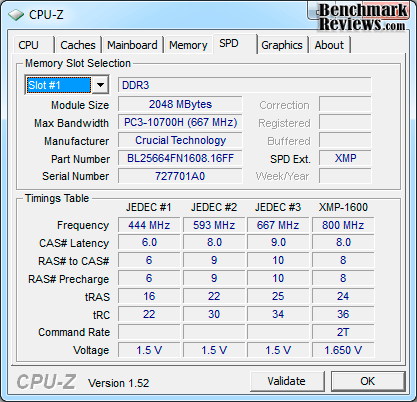Screen dimensions: 417x402
Task: Go to the Memory tab
Action: pos(188,45)
